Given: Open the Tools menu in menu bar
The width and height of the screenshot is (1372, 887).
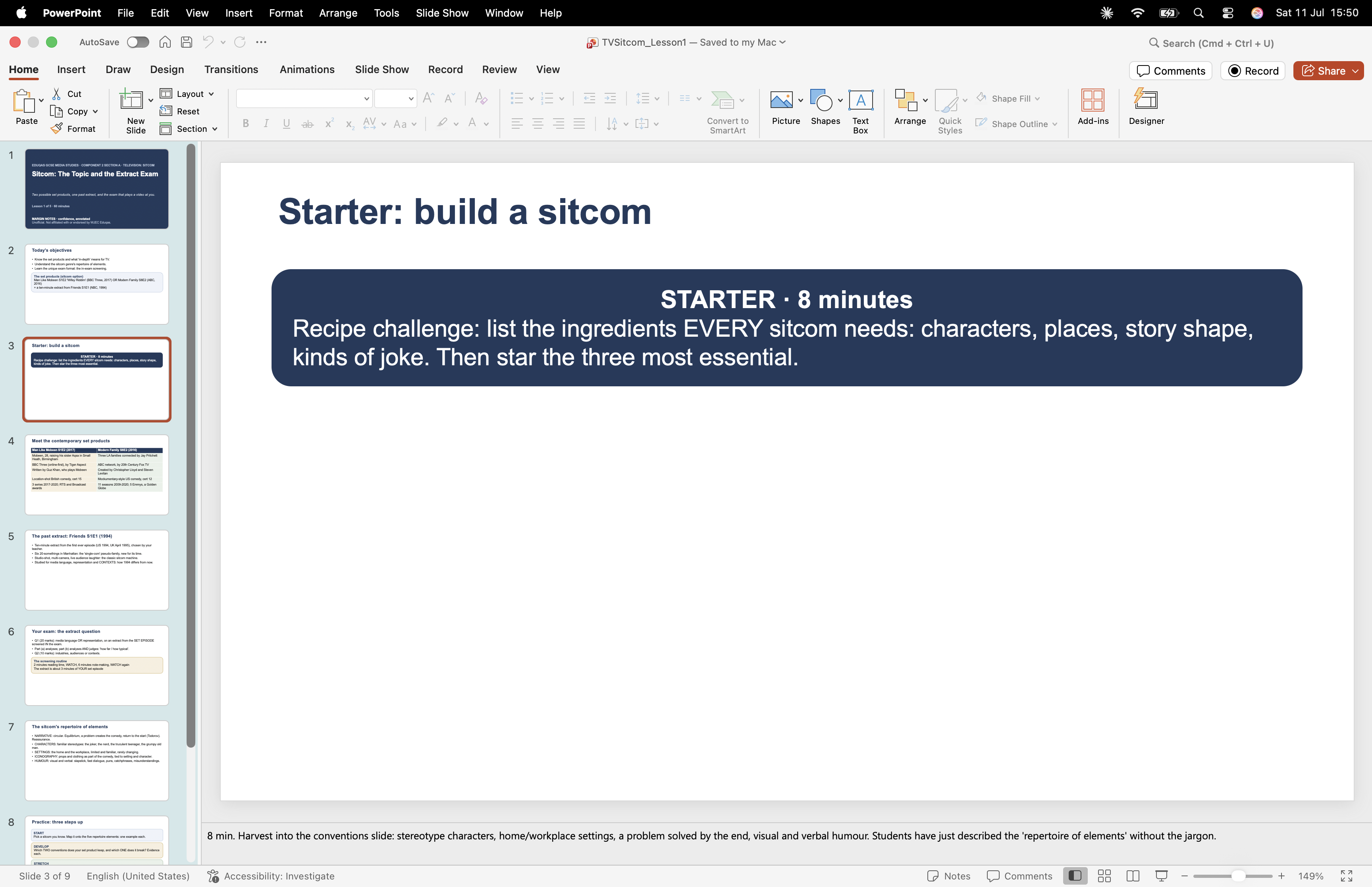Looking at the screenshot, I should point(386,13).
